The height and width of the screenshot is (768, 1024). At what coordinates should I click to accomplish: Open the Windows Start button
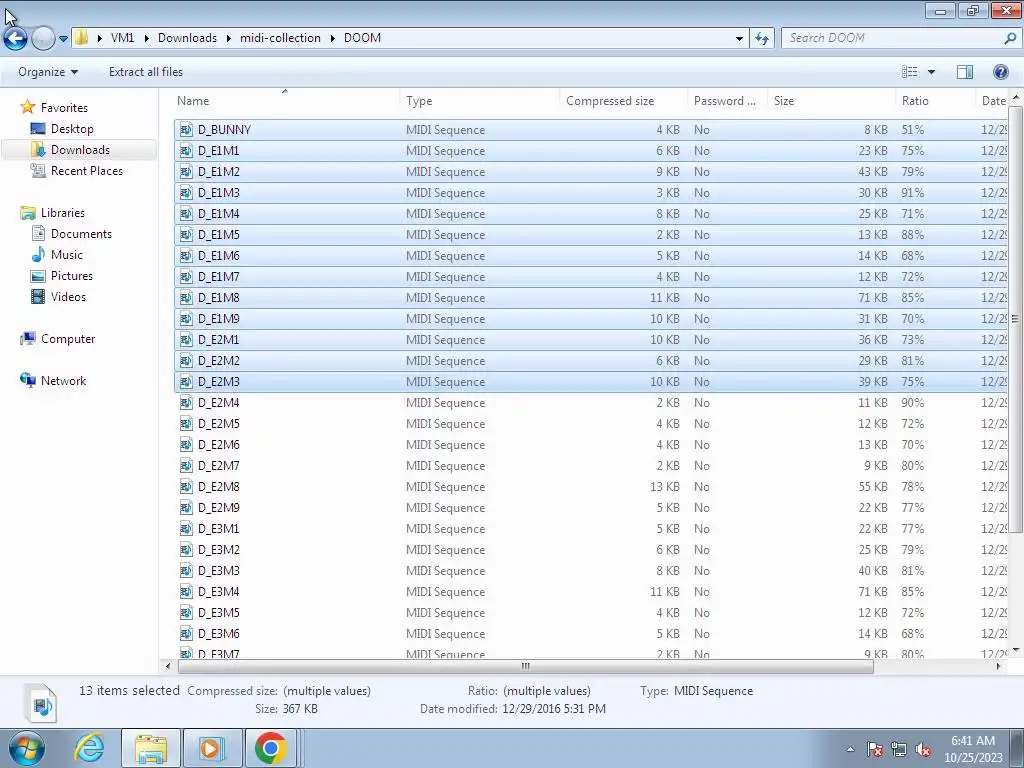tap(26, 748)
